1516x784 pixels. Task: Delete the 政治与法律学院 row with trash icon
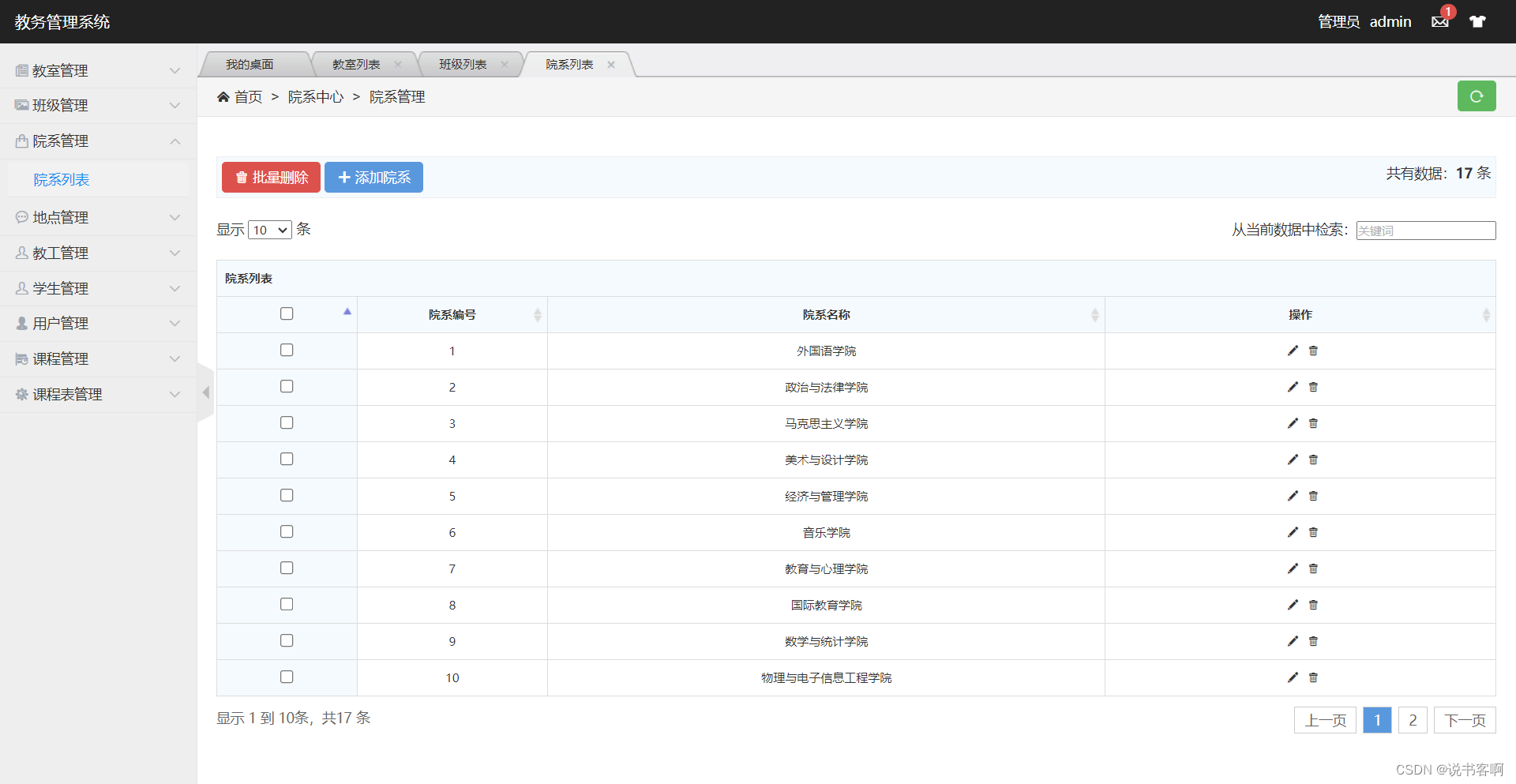(1313, 387)
